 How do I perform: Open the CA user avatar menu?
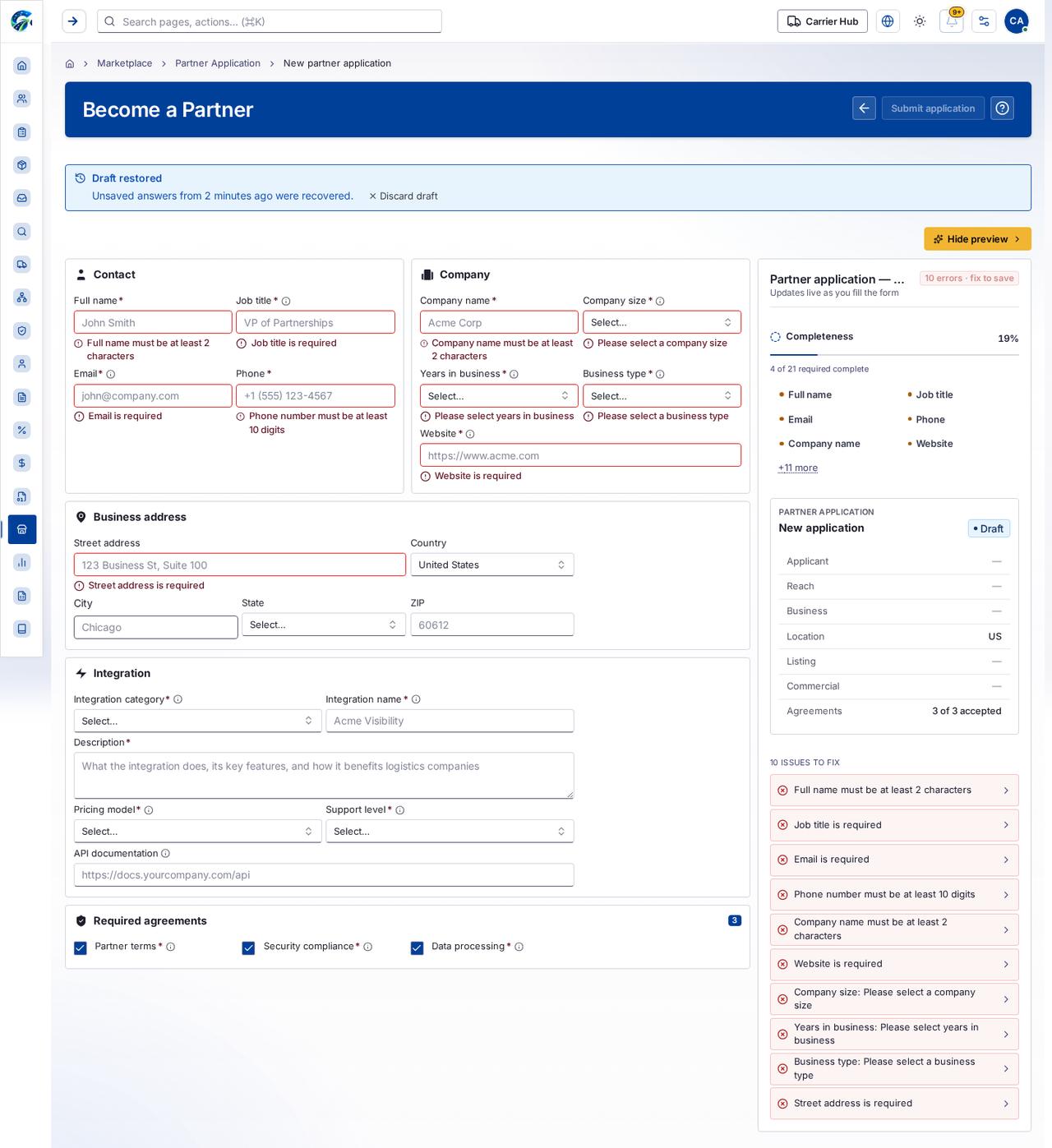pyautogui.click(x=1017, y=21)
